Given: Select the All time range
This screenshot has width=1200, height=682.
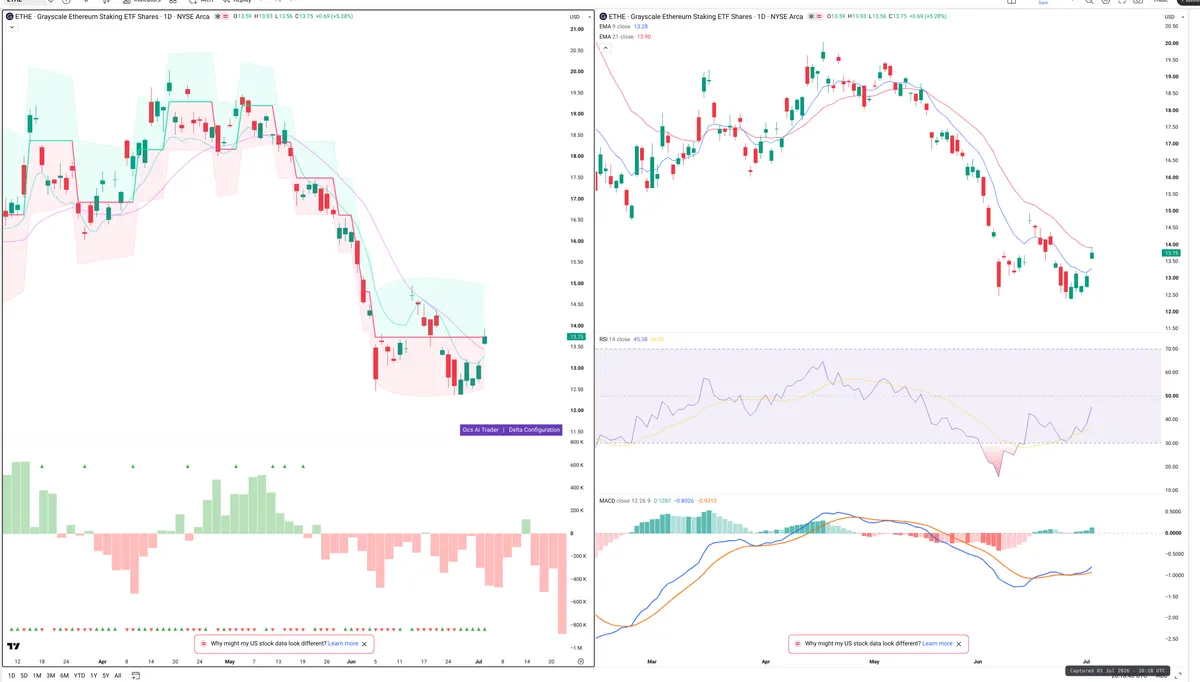Looking at the screenshot, I should pyautogui.click(x=118, y=676).
